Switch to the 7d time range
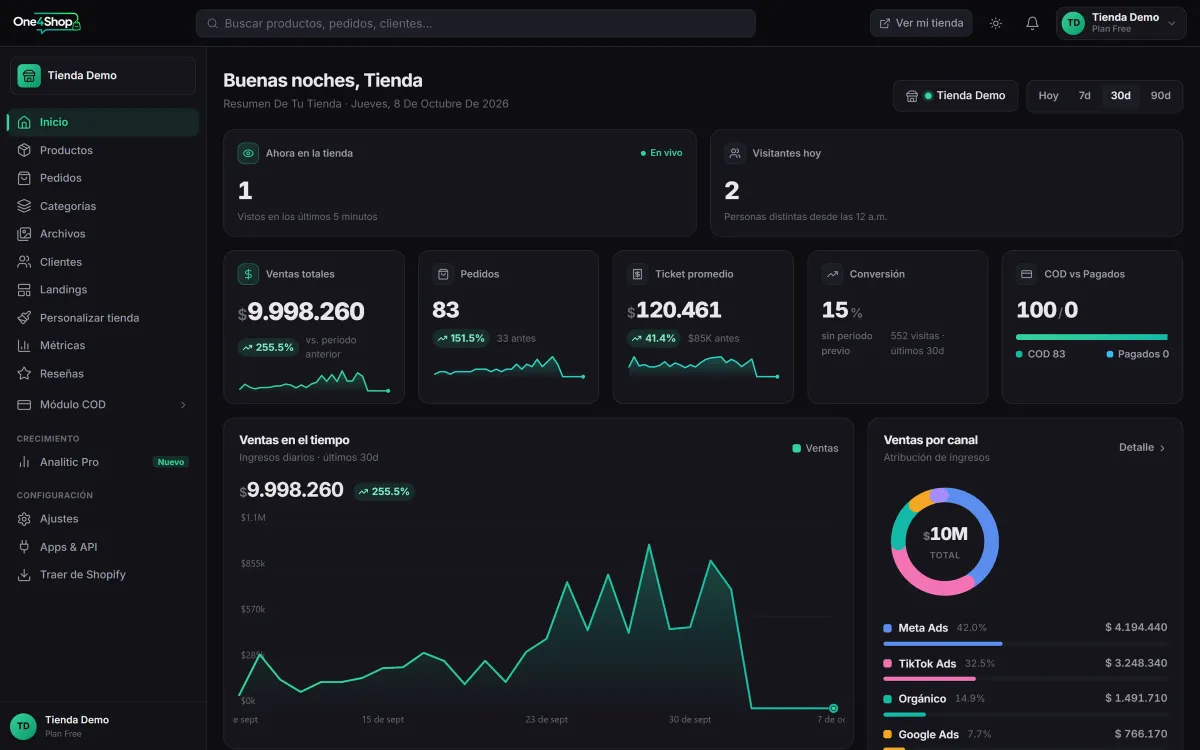 click(1084, 96)
